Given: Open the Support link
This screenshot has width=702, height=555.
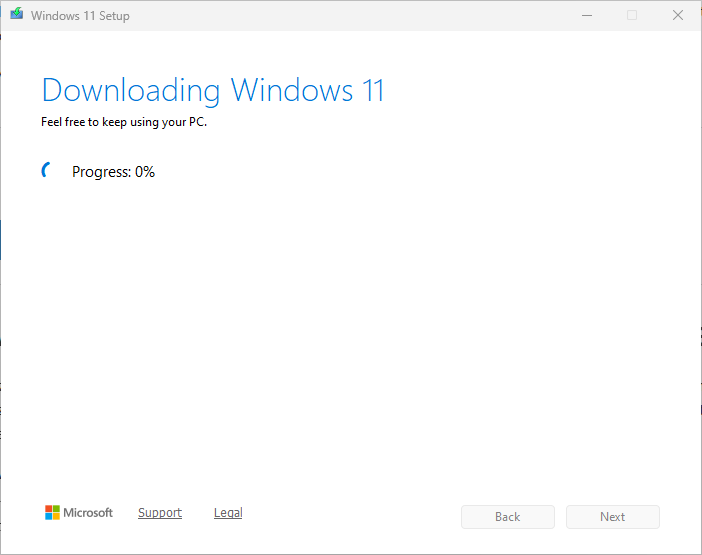Looking at the screenshot, I should click(160, 512).
